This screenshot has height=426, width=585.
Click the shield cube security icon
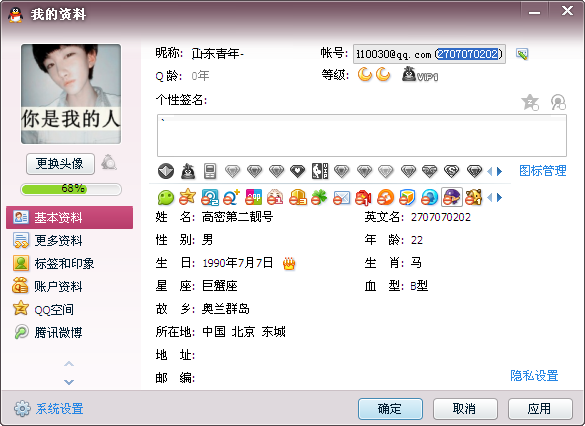(407, 197)
